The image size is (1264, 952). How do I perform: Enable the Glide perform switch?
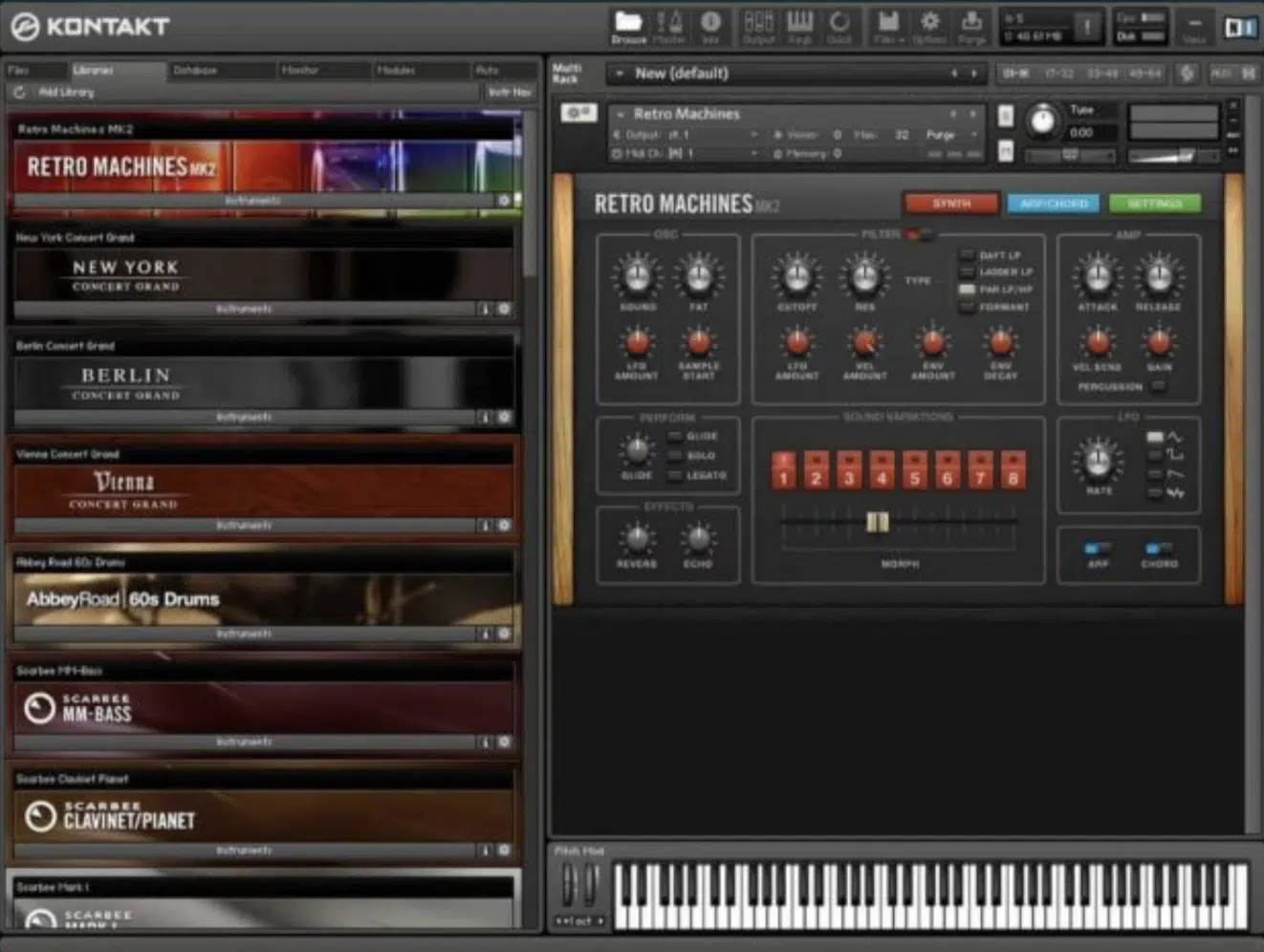[675, 436]
